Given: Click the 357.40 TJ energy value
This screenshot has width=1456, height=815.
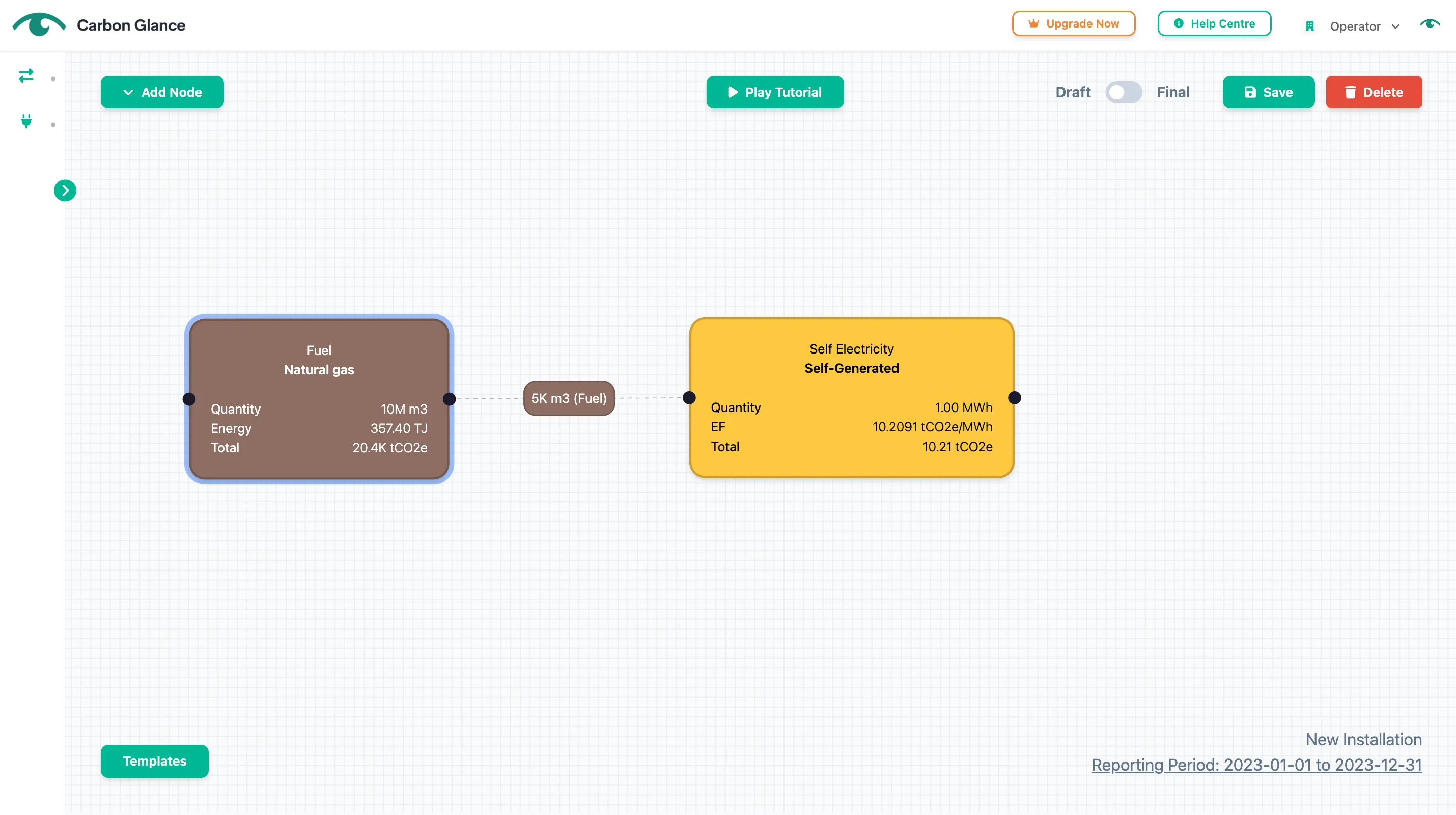Looking at the screenshot, I should [x=399, y=428].
